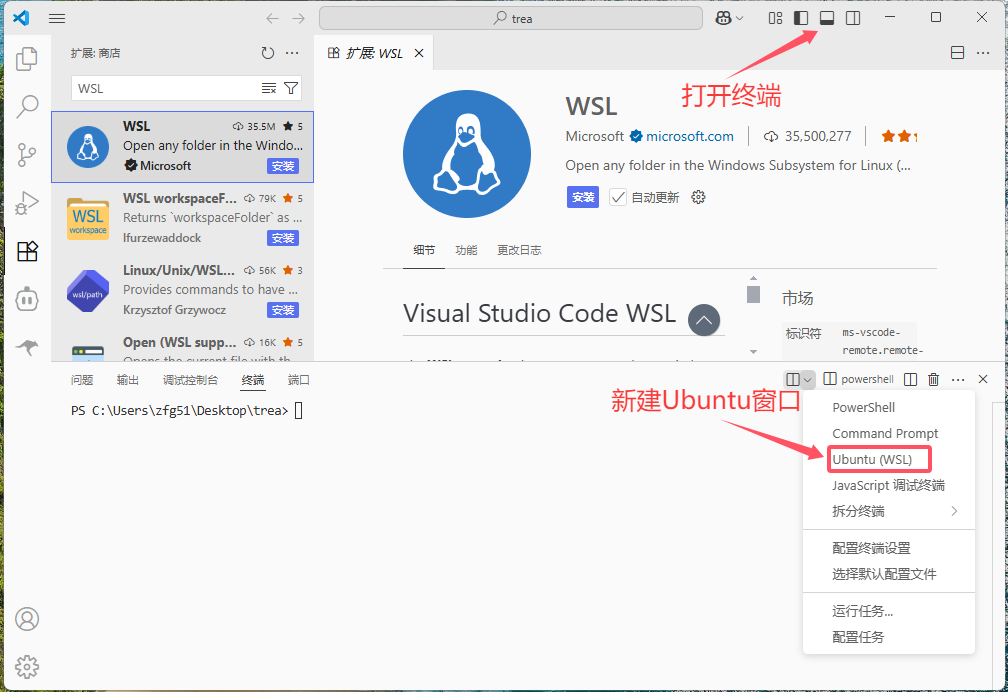Install the WSL extension from details page

point(582,197)
